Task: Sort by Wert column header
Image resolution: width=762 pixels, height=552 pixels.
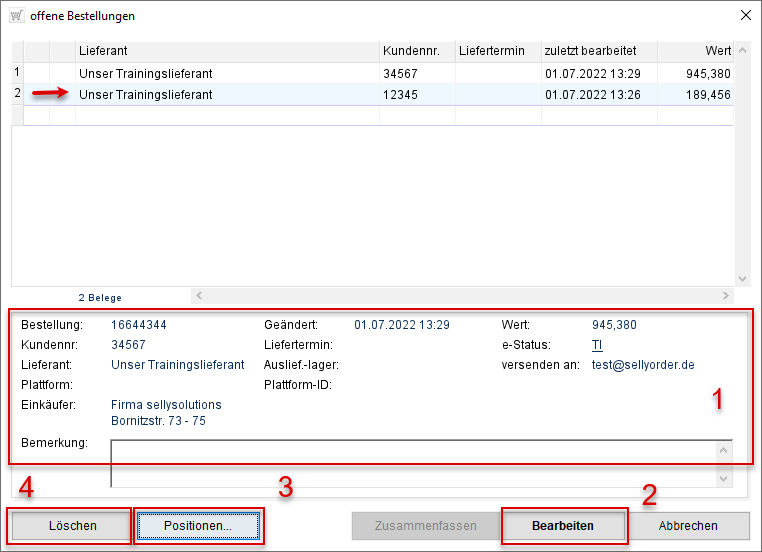Action: pos(695,51)
